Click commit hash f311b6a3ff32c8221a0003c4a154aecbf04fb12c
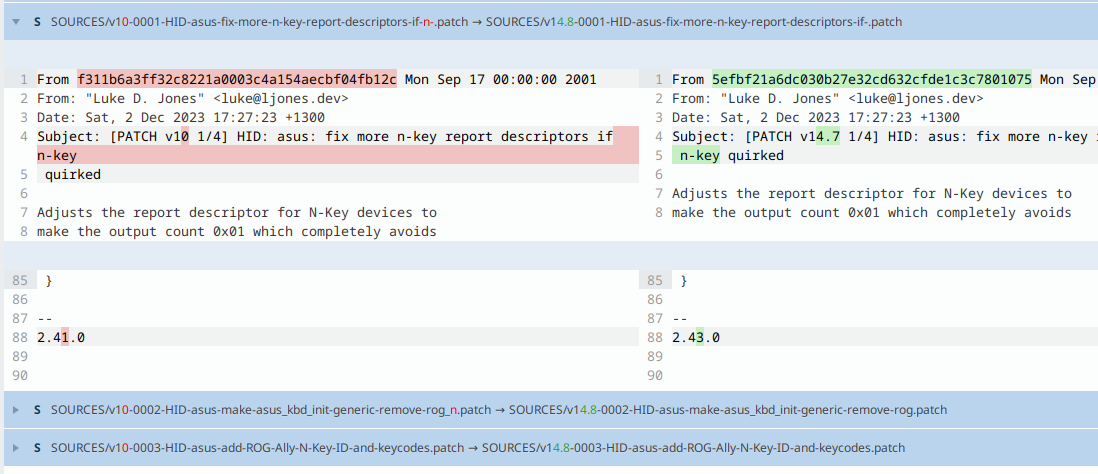 [x=237, y=79]
